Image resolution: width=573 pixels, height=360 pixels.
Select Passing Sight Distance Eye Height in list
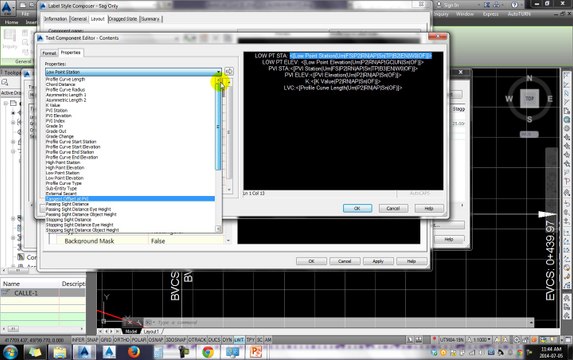click(130, 209)
